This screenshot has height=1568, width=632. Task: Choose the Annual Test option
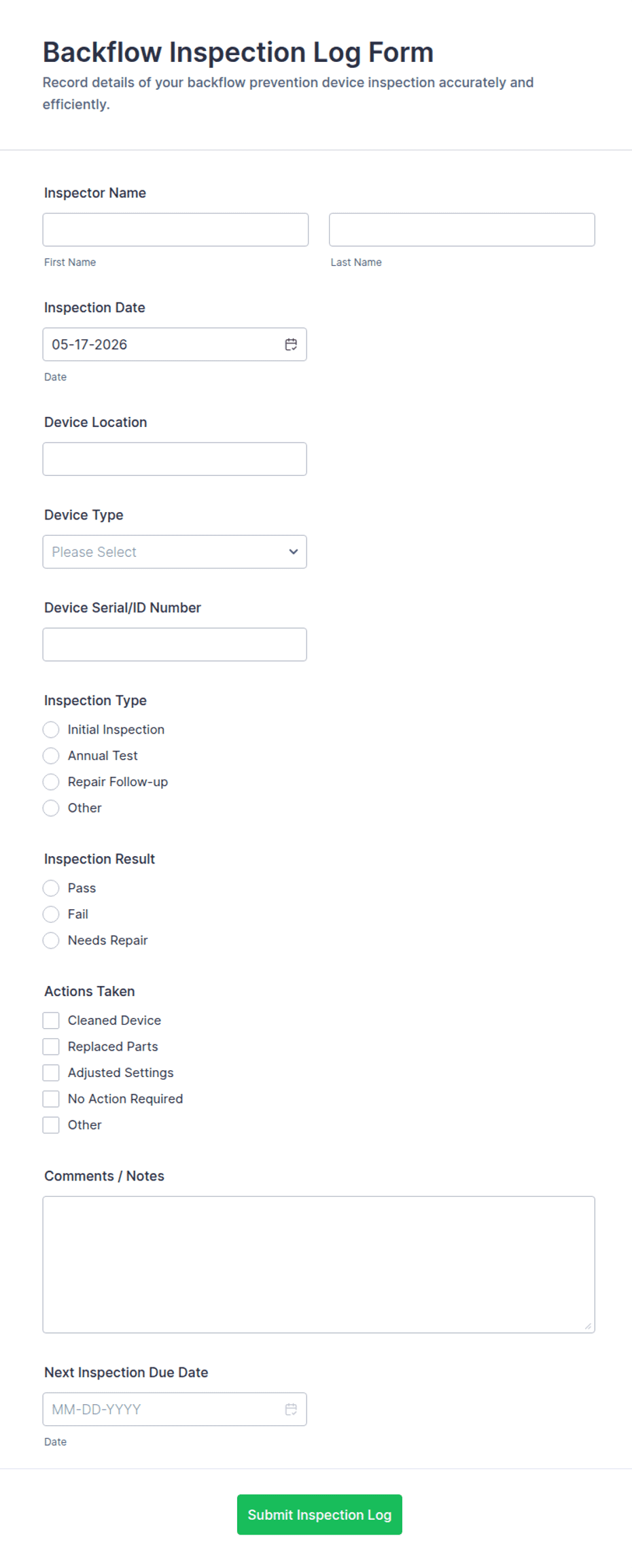pyautogui.click(x=51, y=756)
